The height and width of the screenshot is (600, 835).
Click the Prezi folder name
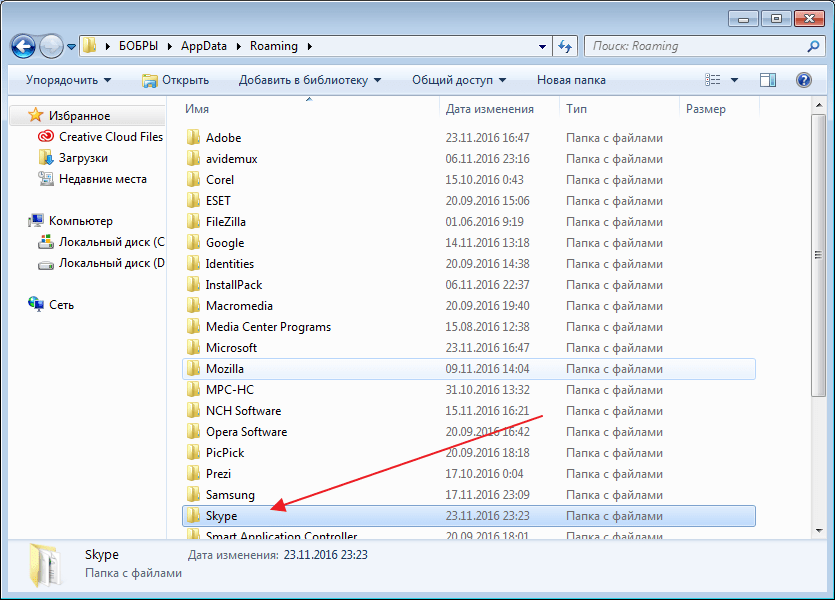218,474
